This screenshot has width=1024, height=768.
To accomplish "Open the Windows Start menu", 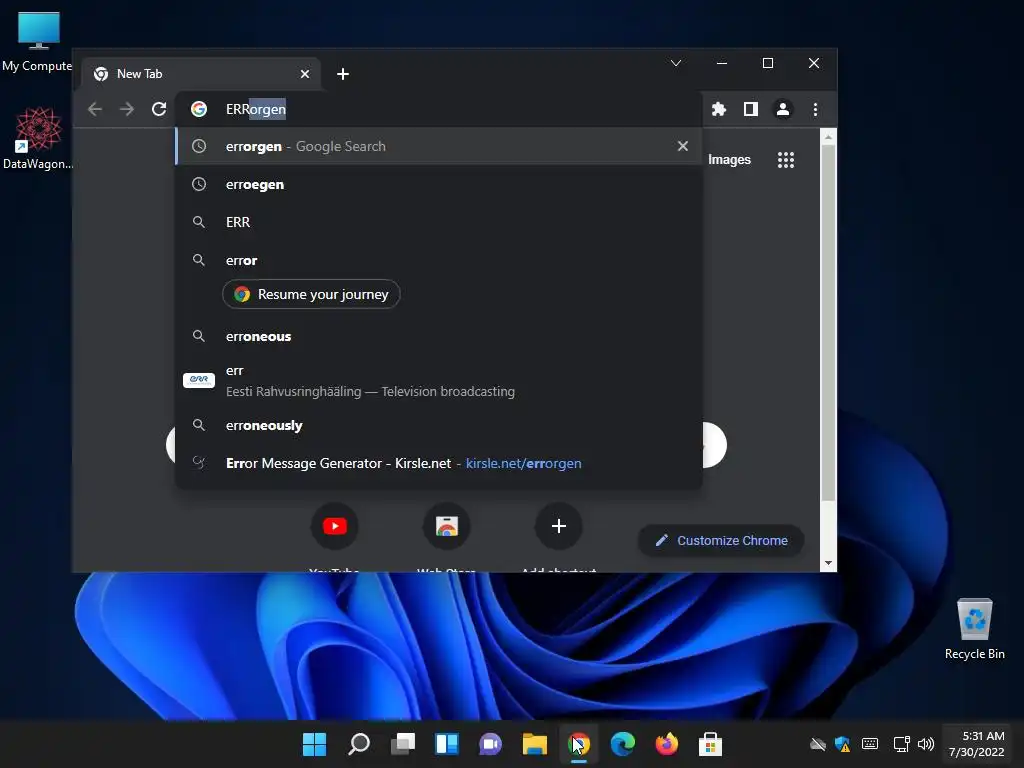I will tap(314, 744).
